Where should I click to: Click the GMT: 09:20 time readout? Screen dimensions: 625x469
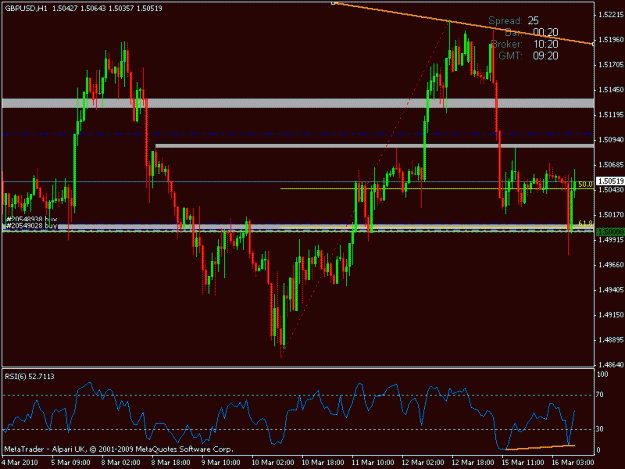[528, 56]
